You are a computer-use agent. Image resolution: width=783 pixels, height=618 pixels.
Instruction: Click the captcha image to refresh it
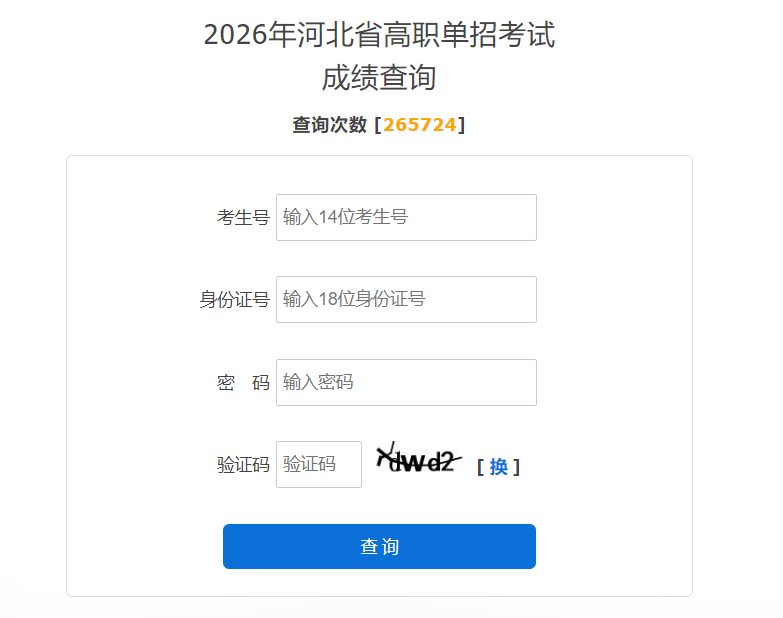point(417,460)
